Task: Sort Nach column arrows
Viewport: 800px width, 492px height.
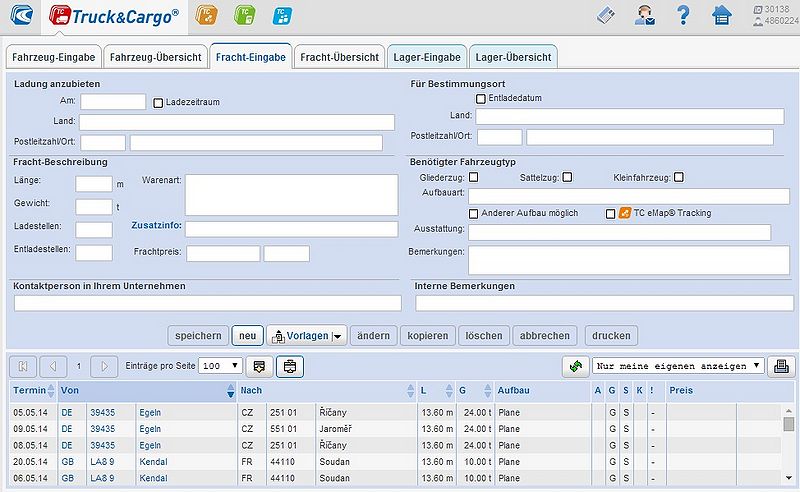Action: pyautogui.click(x=411, y=391)
